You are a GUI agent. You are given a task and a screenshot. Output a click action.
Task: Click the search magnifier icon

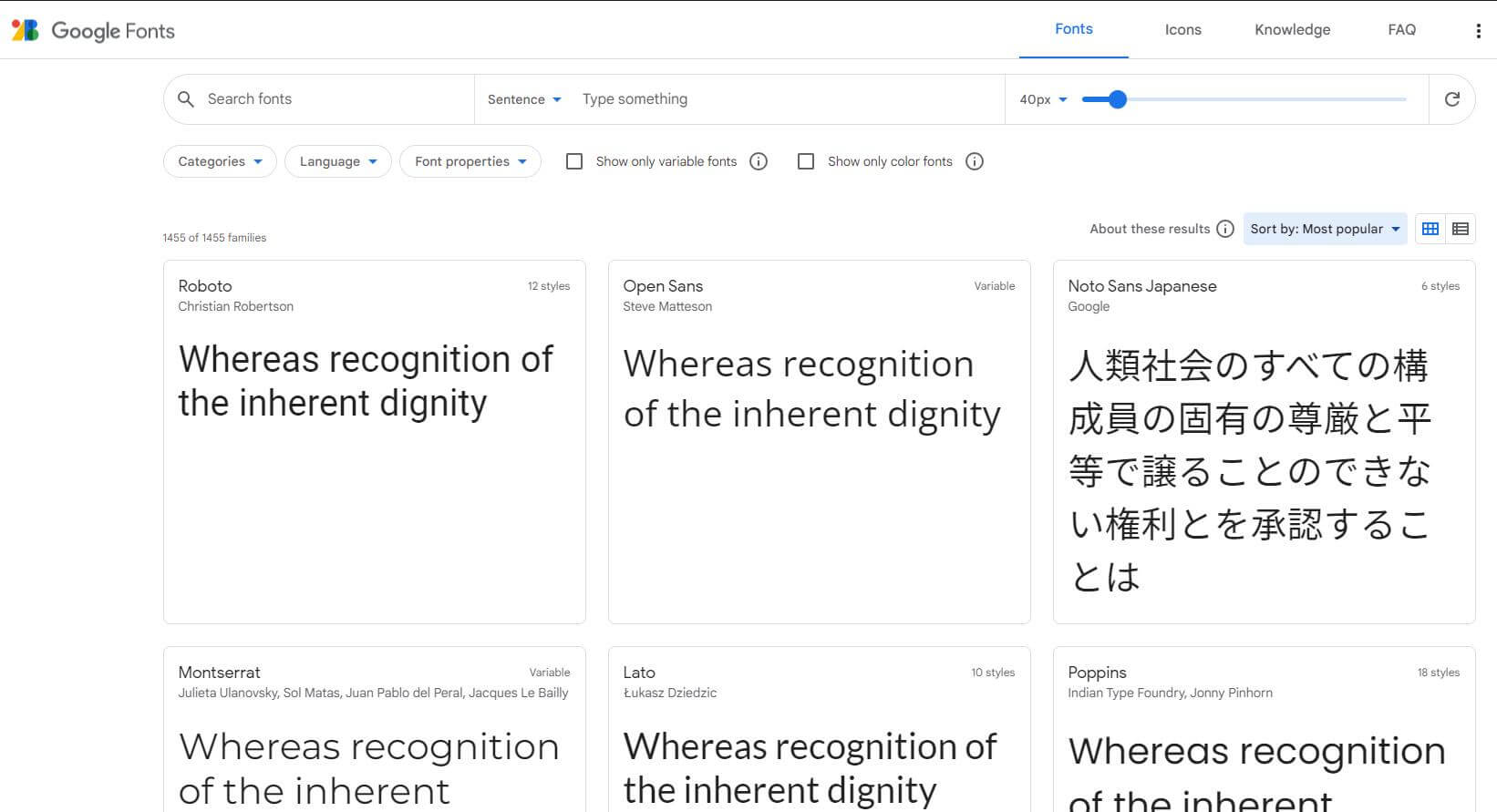(186, 99)
